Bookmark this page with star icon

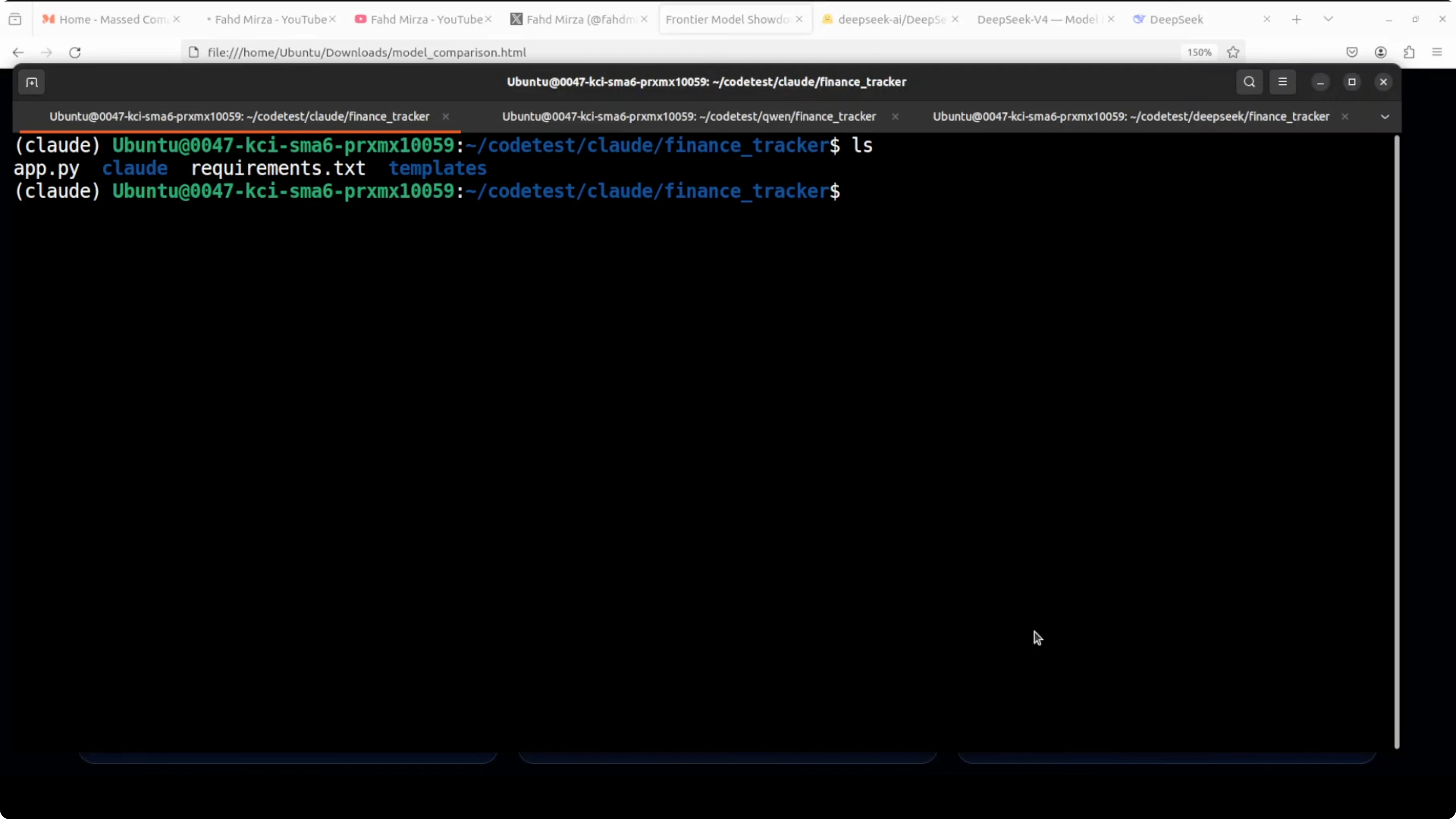pos(1233,53)
